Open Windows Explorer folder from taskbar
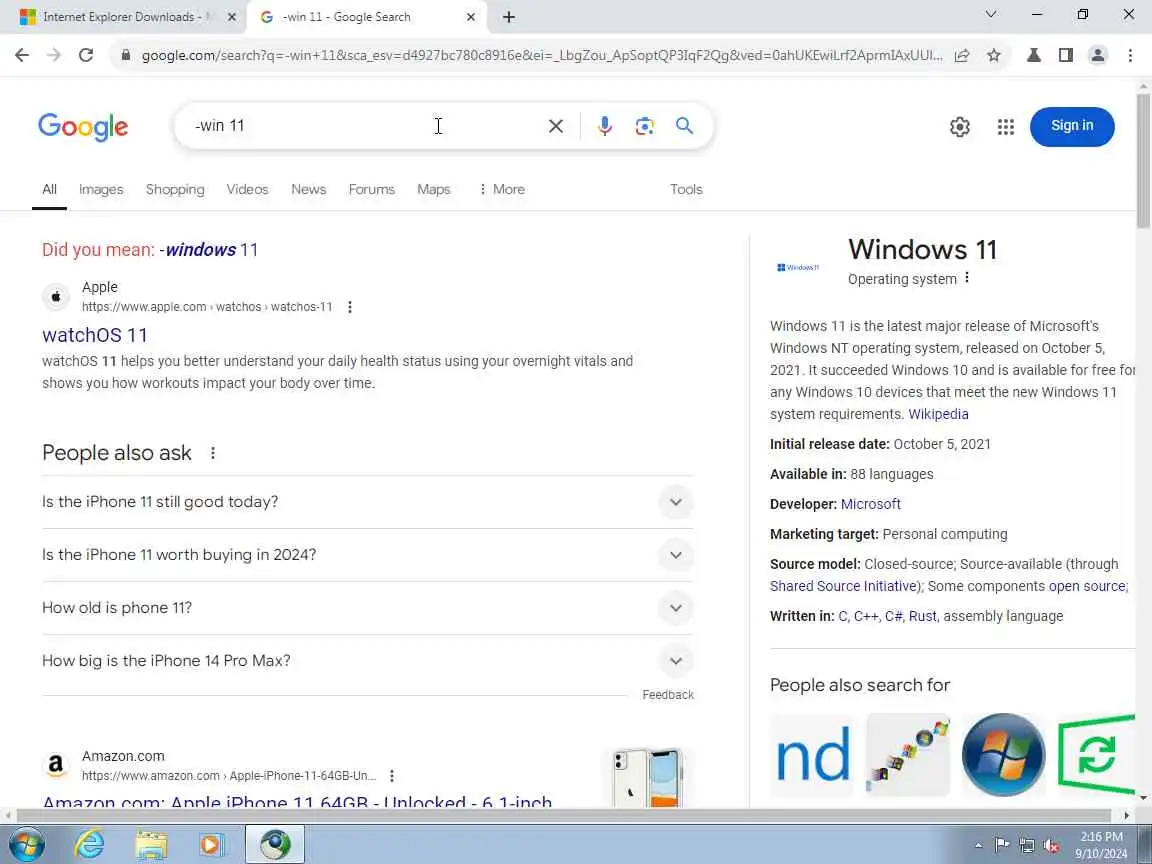Viewport: 1152px width, 864px height. point(151,844)
